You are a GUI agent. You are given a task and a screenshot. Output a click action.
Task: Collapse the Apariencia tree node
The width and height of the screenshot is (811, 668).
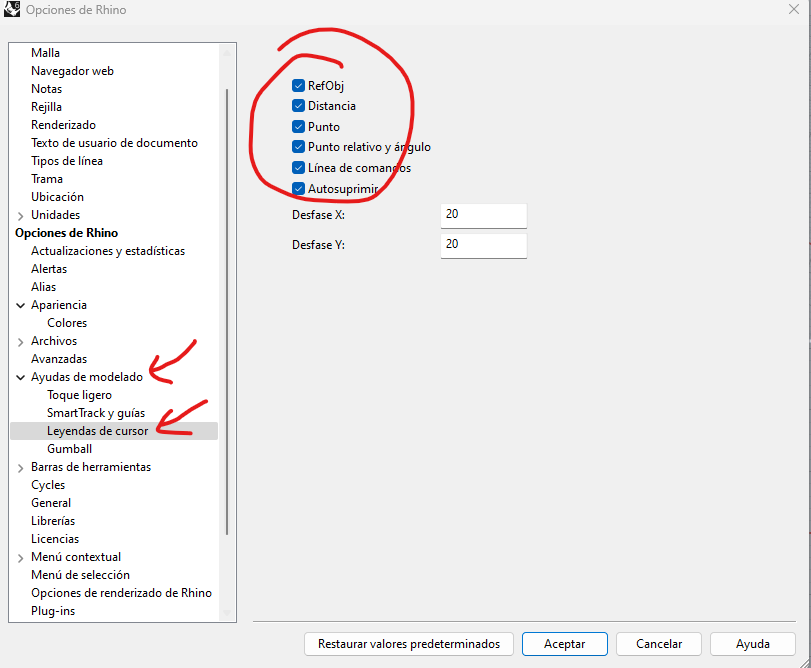21,306
